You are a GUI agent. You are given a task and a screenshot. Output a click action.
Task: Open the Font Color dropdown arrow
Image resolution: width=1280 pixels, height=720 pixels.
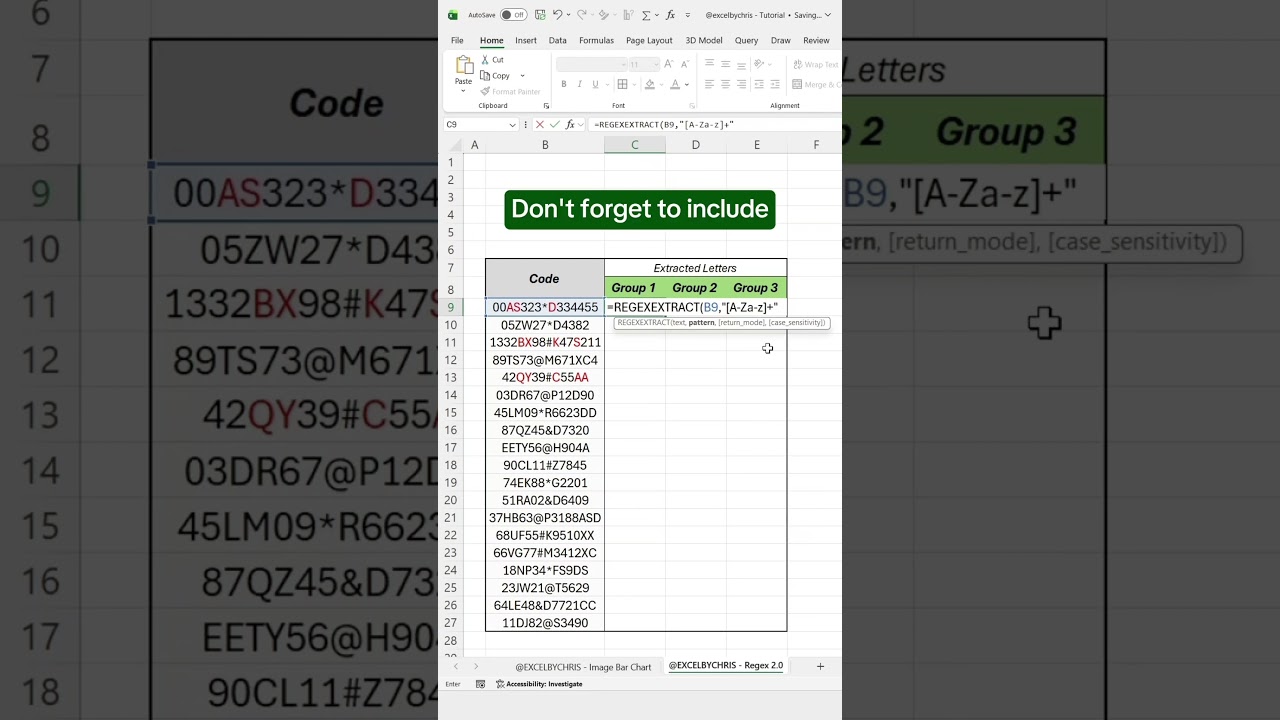coord(687,85)
